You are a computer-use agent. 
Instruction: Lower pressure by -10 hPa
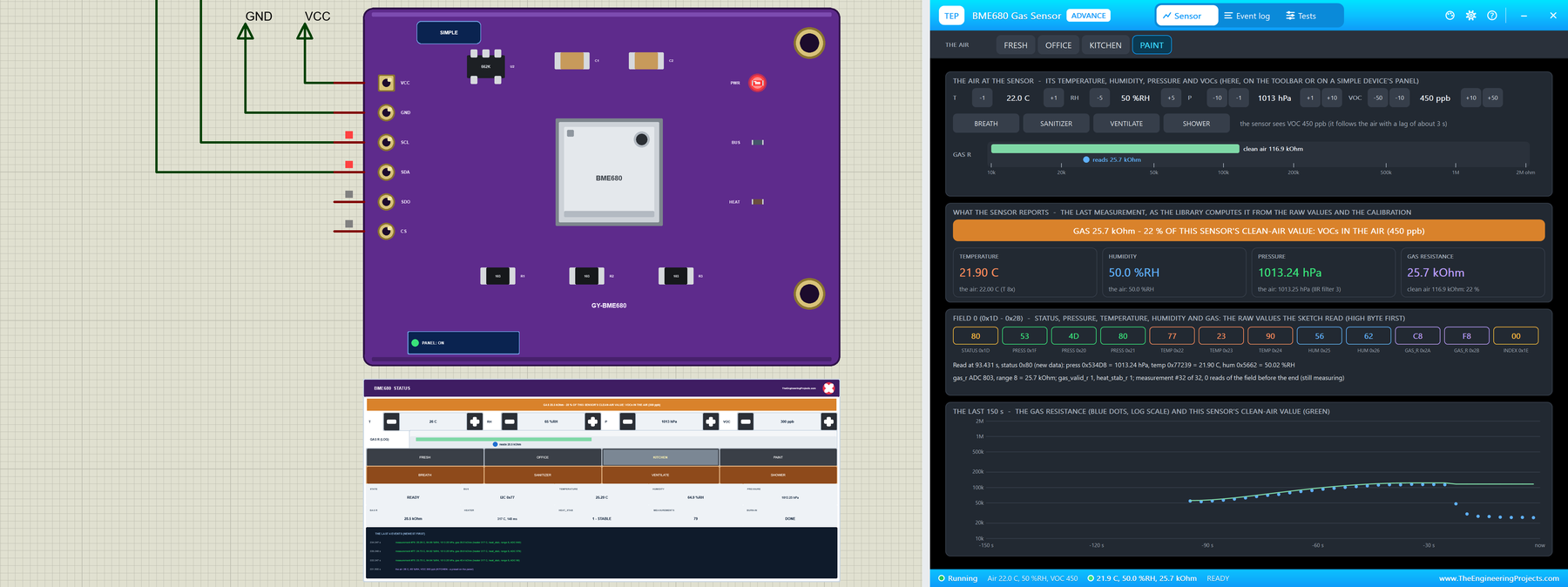pyautogui.click(x=1217, y=98)
